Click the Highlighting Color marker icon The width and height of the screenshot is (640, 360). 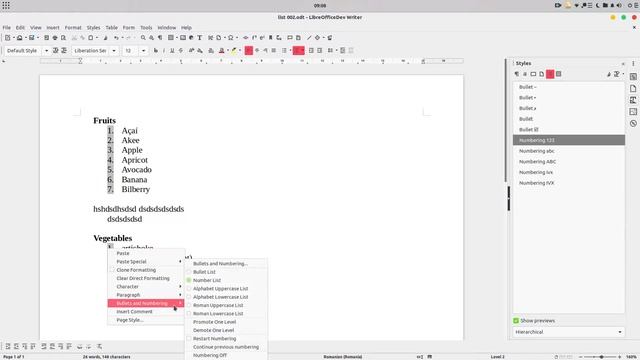[234, 51]
